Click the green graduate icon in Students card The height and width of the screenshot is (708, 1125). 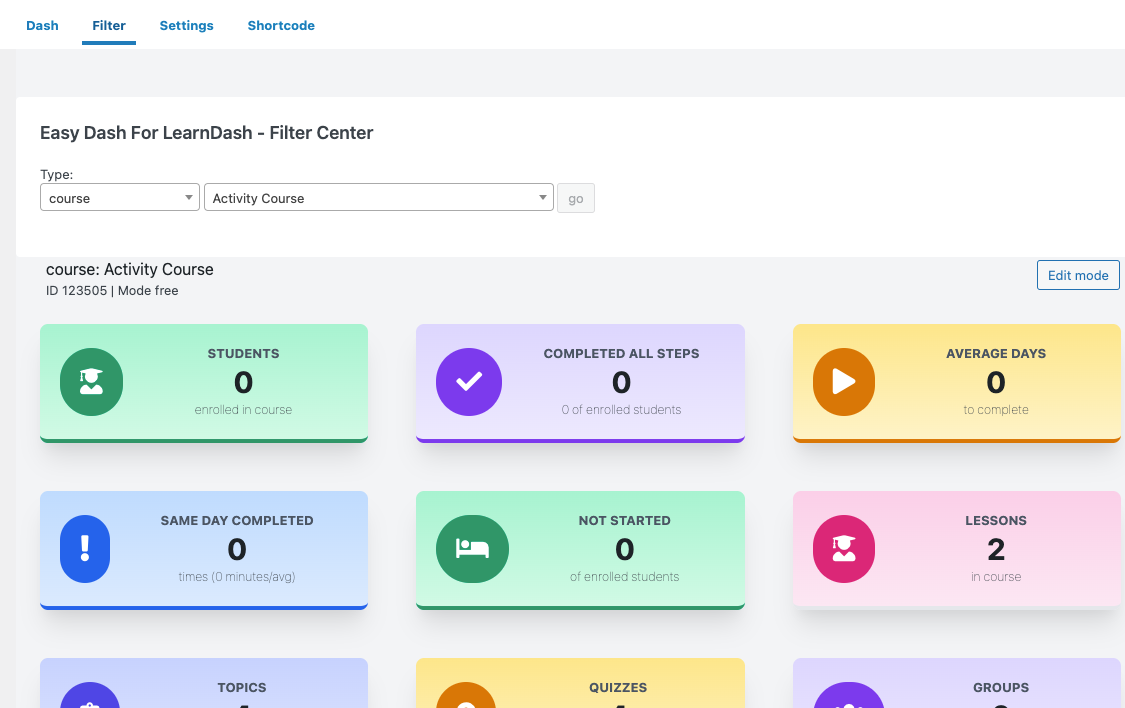(91, 382)
